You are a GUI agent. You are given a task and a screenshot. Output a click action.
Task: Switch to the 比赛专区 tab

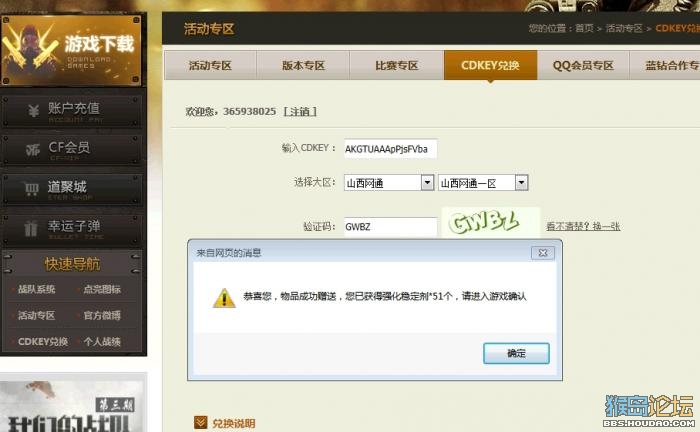point(396,66)
